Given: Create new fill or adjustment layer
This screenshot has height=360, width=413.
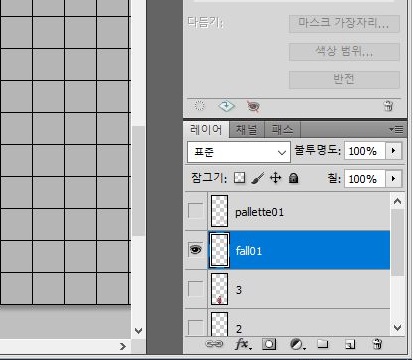Looking at the screenshot, I should [297, 344].
